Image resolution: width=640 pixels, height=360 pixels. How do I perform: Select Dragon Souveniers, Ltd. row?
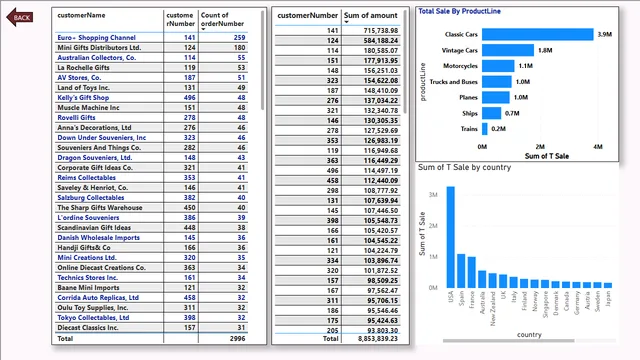pyautogui.click(x=151, y=158)
